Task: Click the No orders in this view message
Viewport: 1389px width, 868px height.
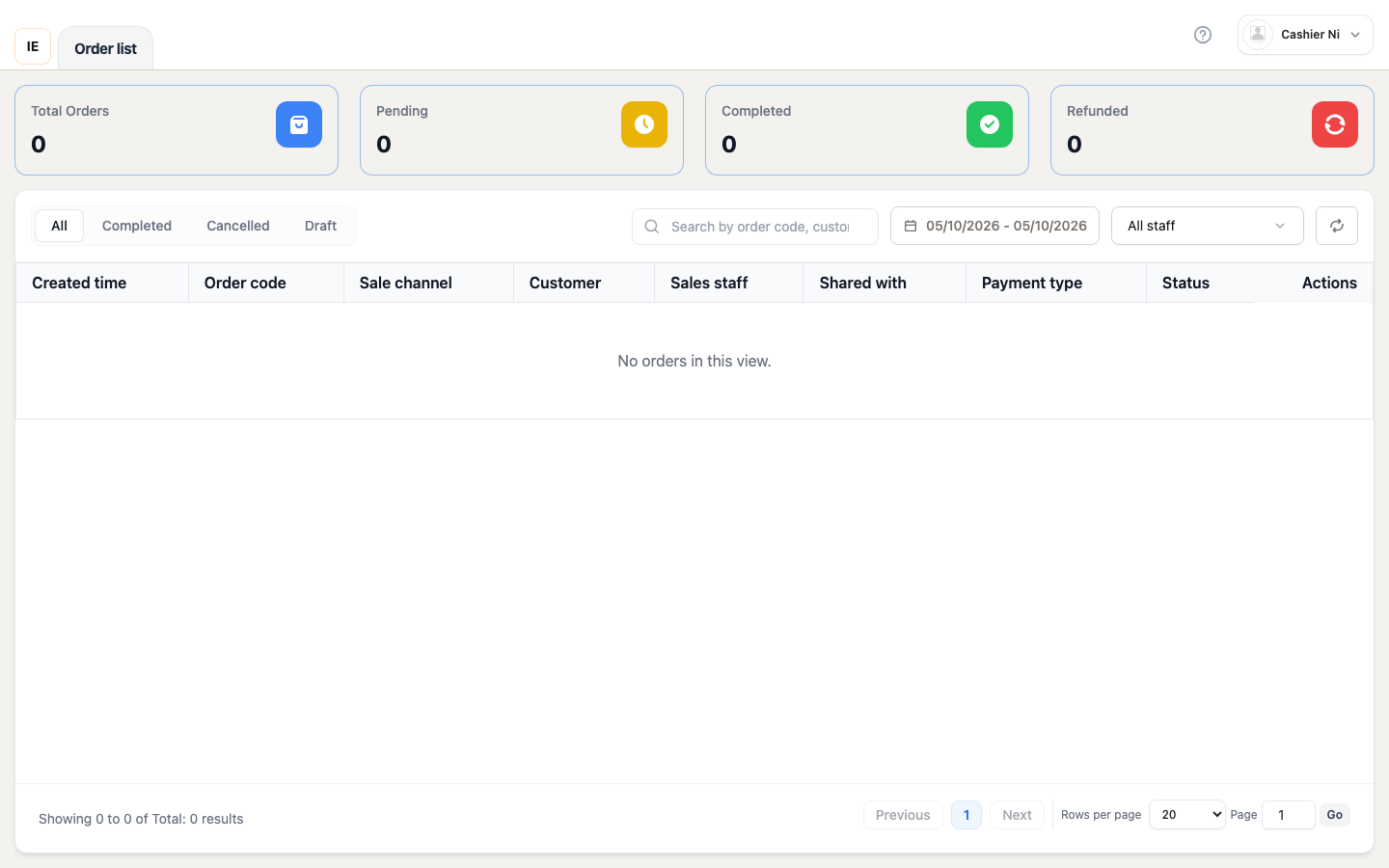Action: (x=694, y=361)
